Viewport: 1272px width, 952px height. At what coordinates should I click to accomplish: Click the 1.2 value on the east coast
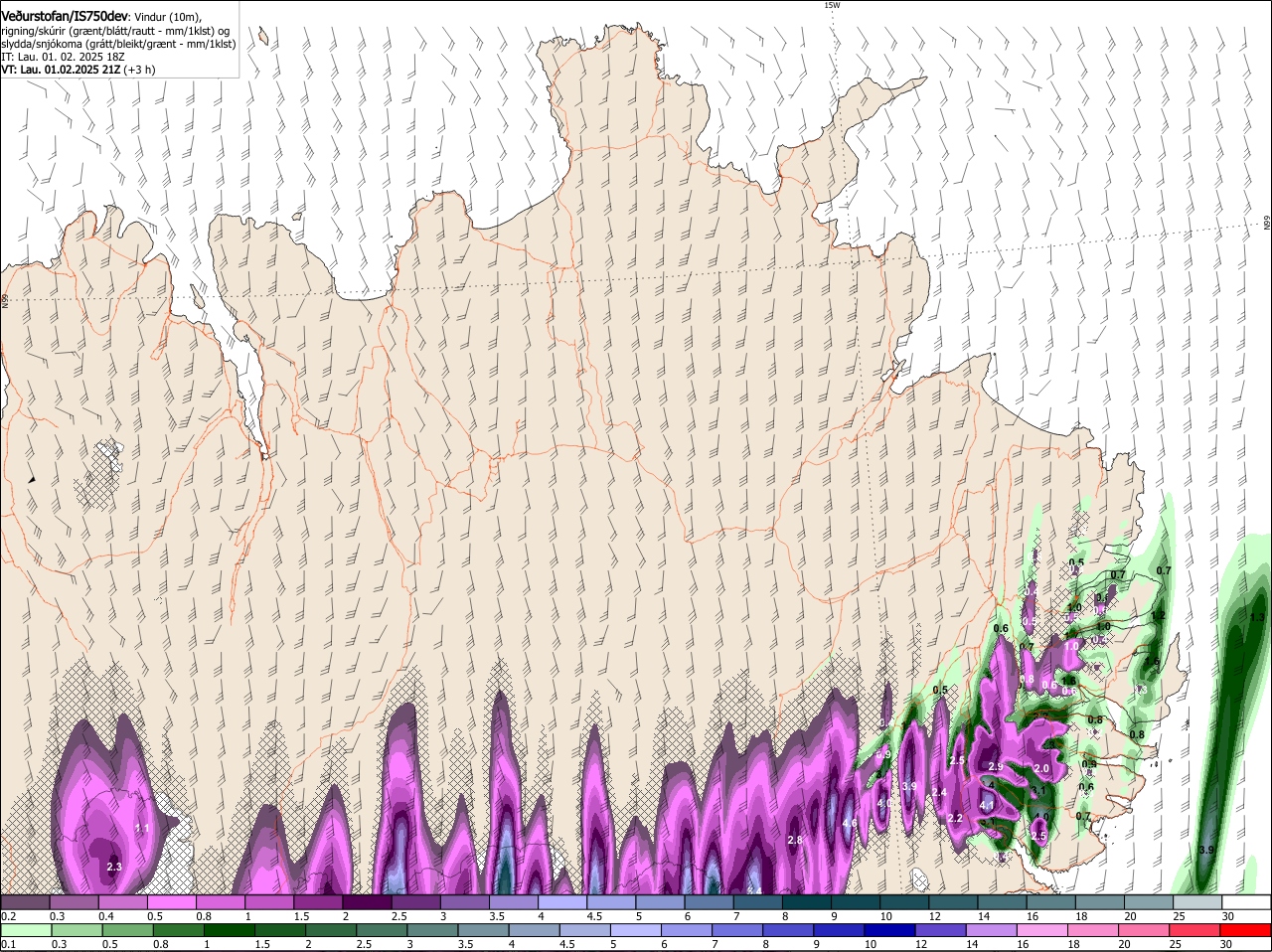[1158, 616]
